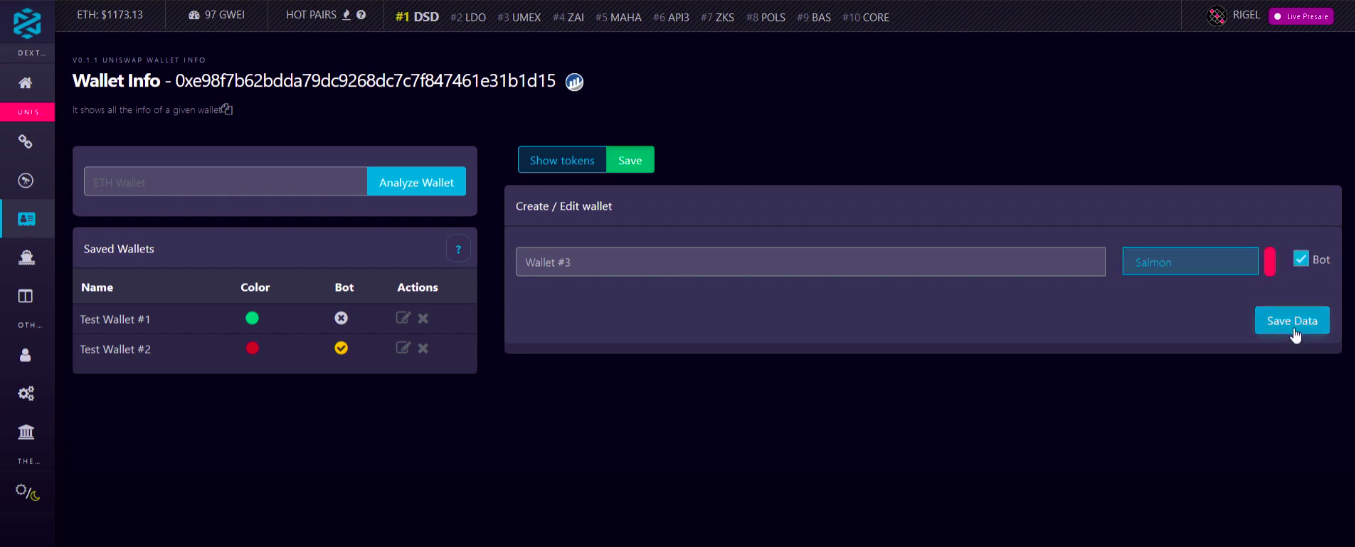Click the Create / Edit wallet panel title

click(x=564, y=206)
